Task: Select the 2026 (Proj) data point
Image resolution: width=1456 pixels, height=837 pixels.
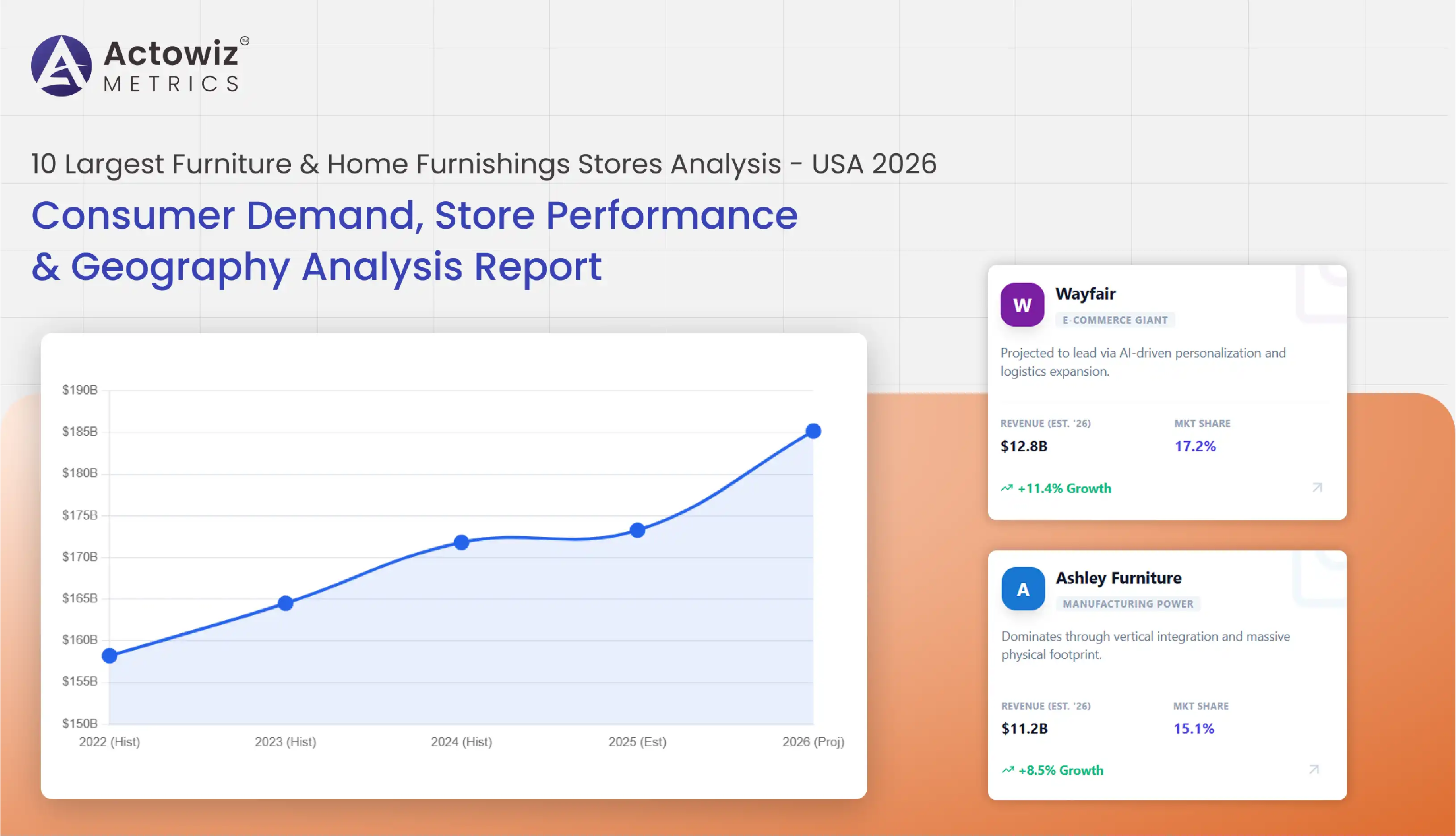Action: [813, 431]
